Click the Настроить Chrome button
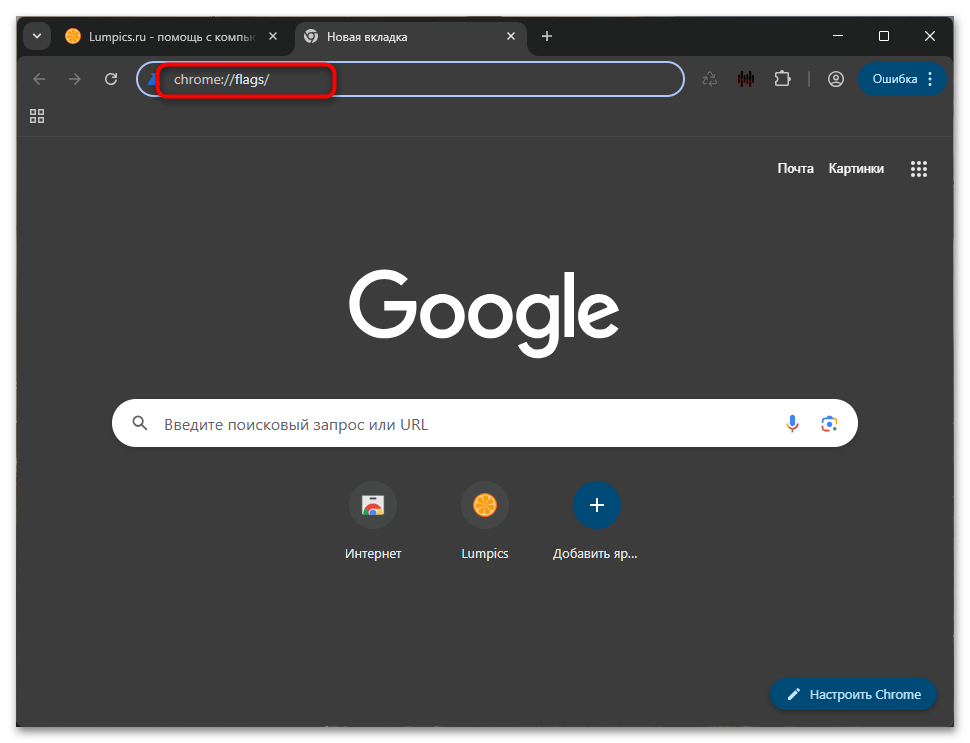This screenshot has height=743, width=970. click(853, 694)
